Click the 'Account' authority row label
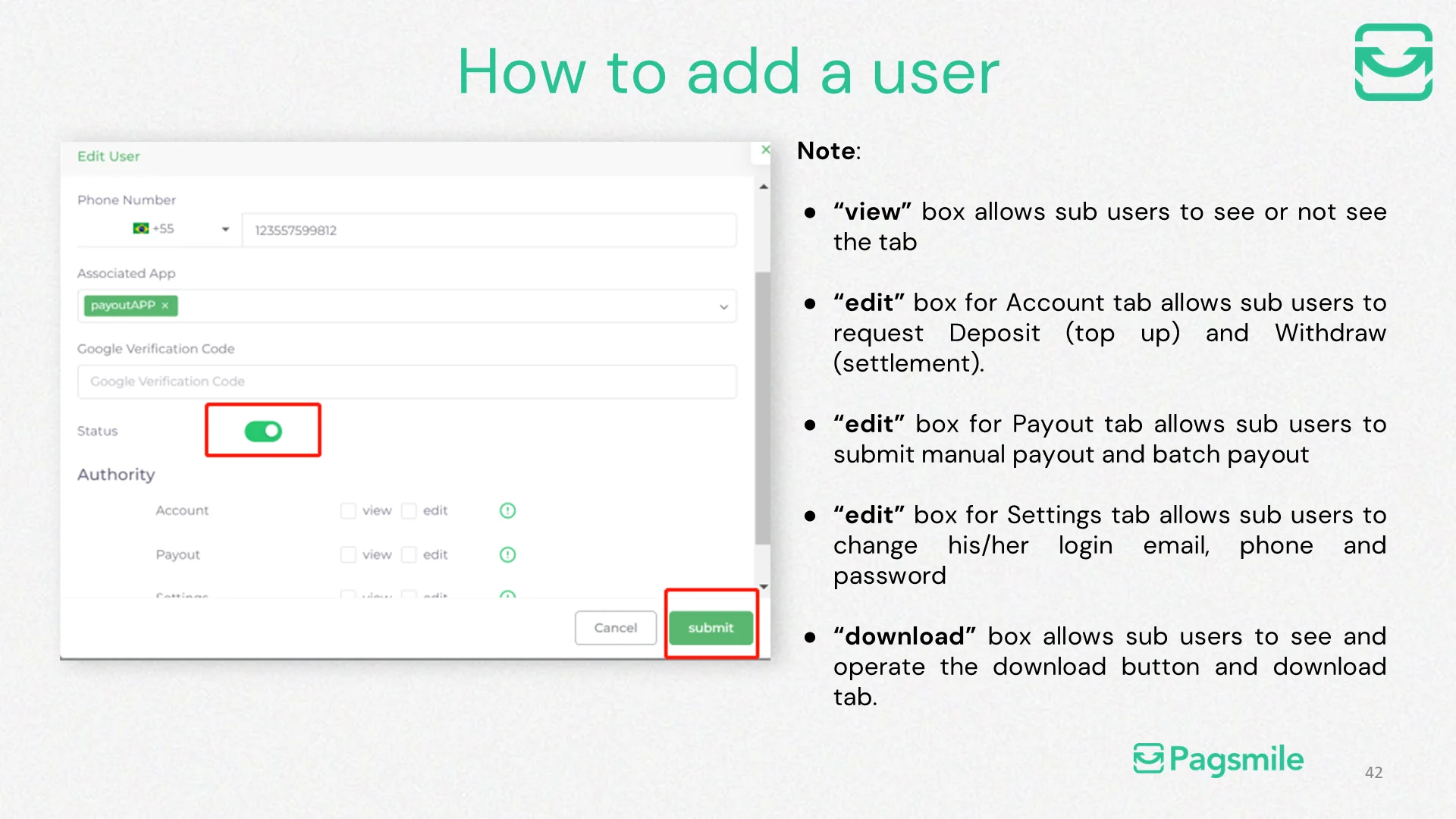 182,510
